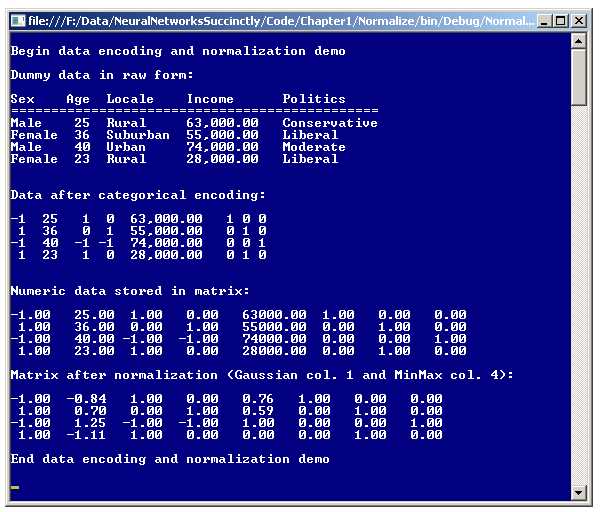
Task: Click the 'End data encoding and normalization demo' line
Action: (x=170, y=459)
